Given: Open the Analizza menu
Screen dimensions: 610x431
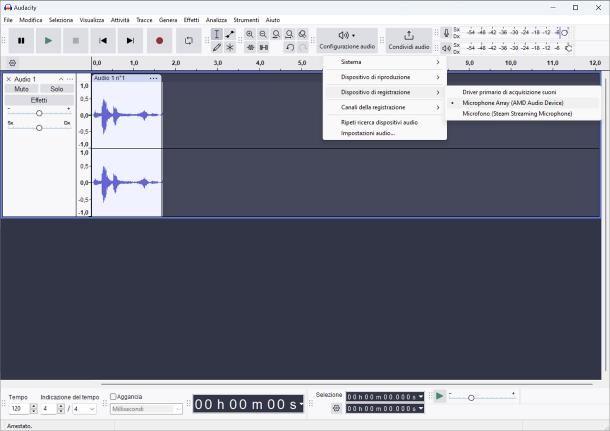Looking at the screenshot, I should (x=216, y=20).
